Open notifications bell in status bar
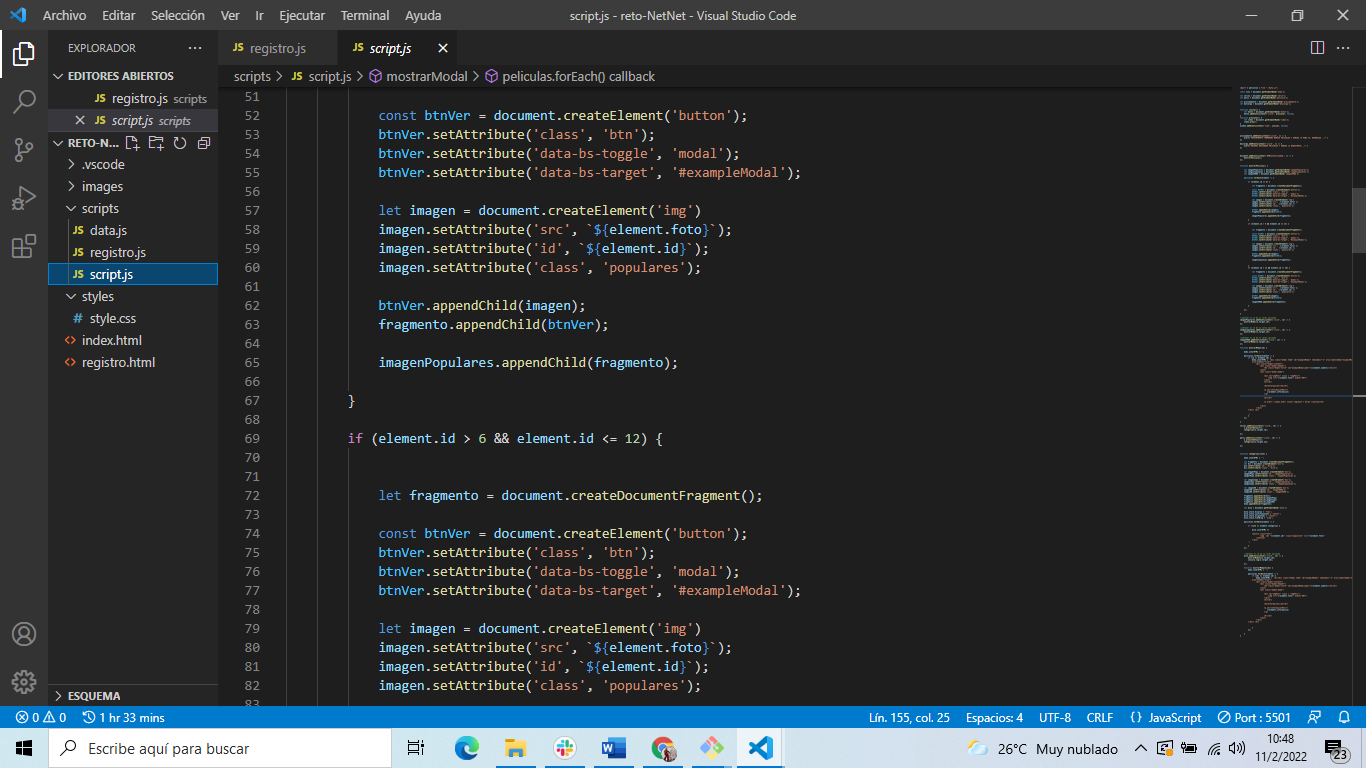 1344,717
